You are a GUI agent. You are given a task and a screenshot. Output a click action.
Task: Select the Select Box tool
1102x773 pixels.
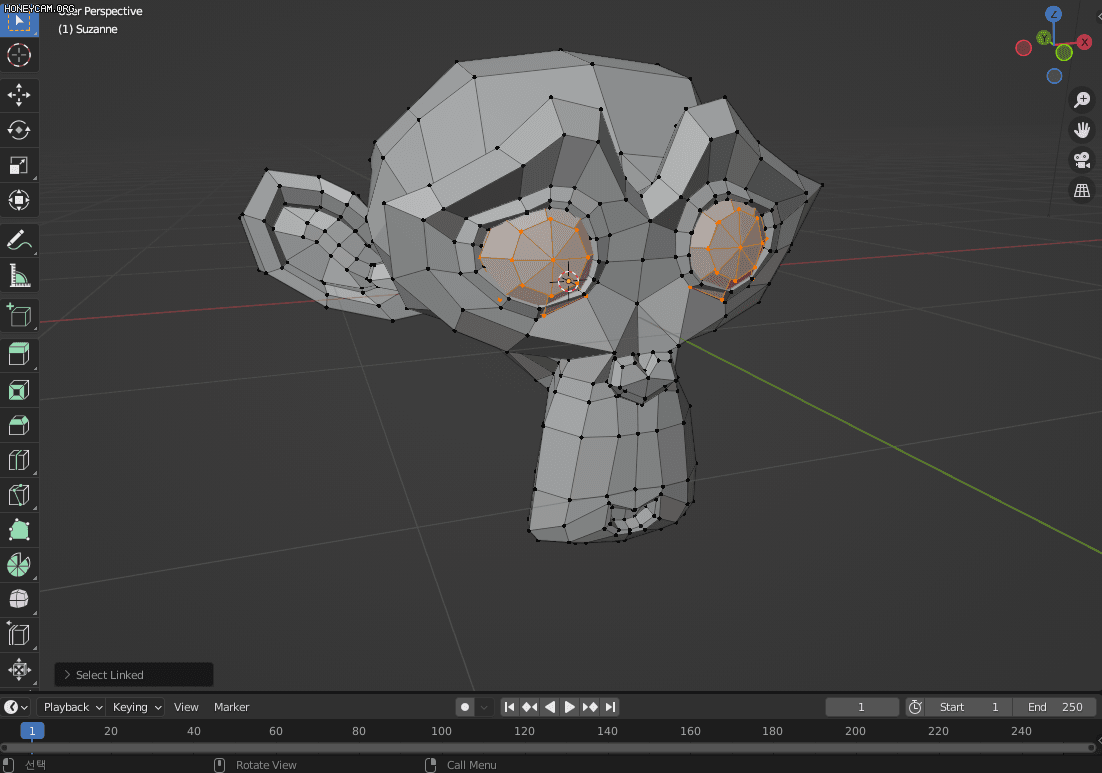(x=19, y=20)
